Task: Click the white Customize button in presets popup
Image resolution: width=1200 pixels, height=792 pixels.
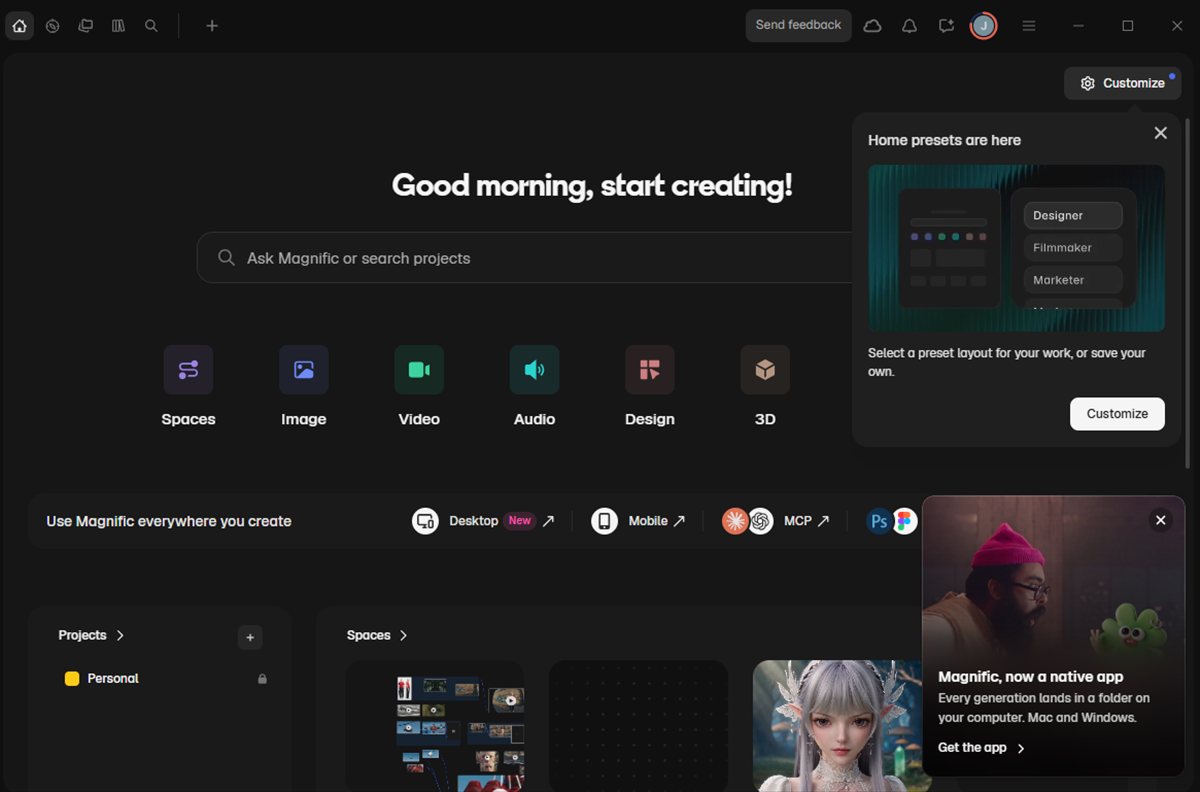Action: click(1117, 414)
